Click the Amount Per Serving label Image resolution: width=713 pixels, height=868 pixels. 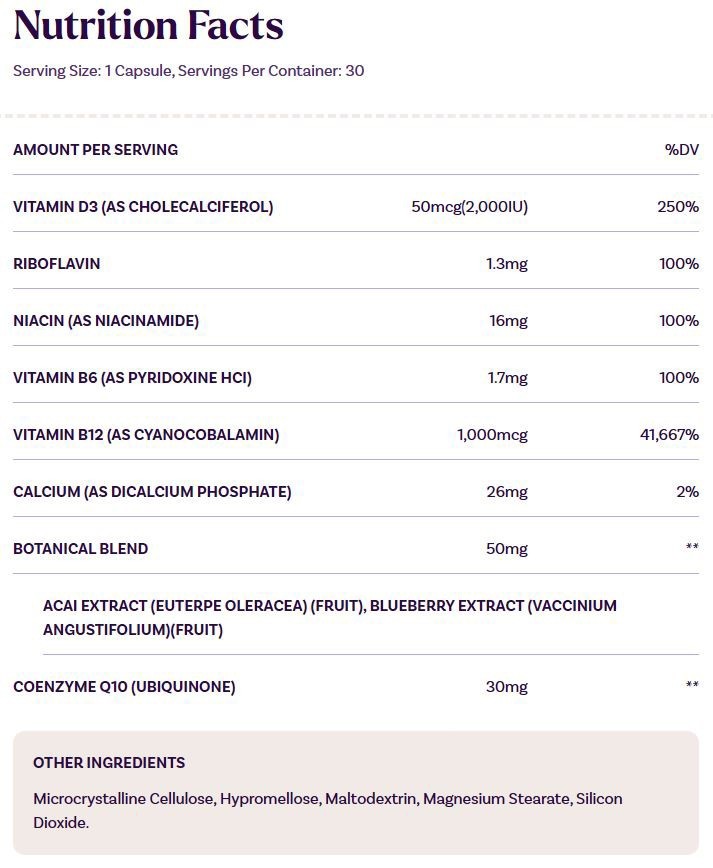(x=96, y=149)
